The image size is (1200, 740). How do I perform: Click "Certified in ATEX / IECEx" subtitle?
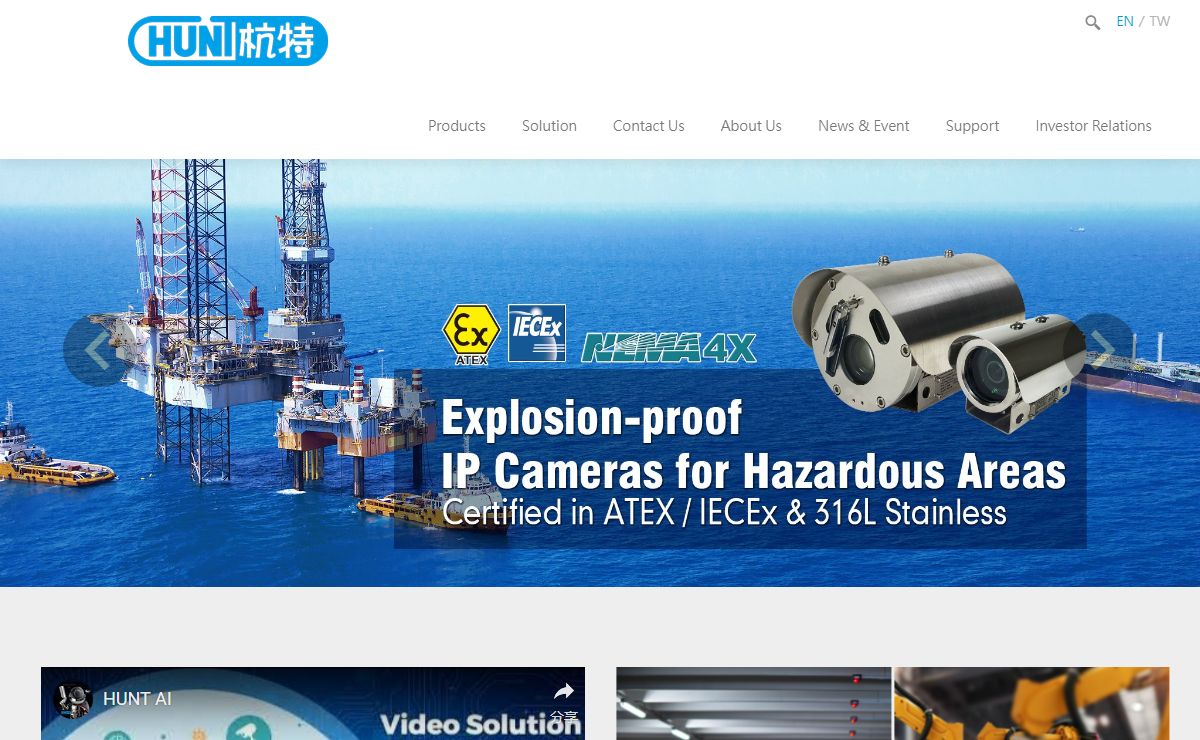pos(724,512)
